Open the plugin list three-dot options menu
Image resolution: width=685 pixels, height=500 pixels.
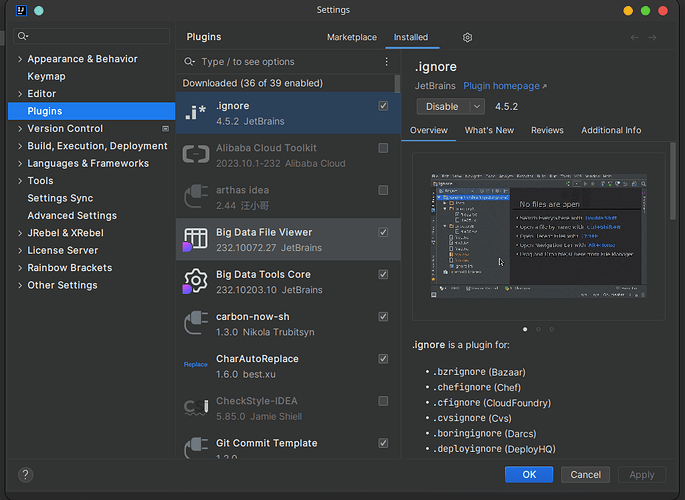tap(387, 62)
